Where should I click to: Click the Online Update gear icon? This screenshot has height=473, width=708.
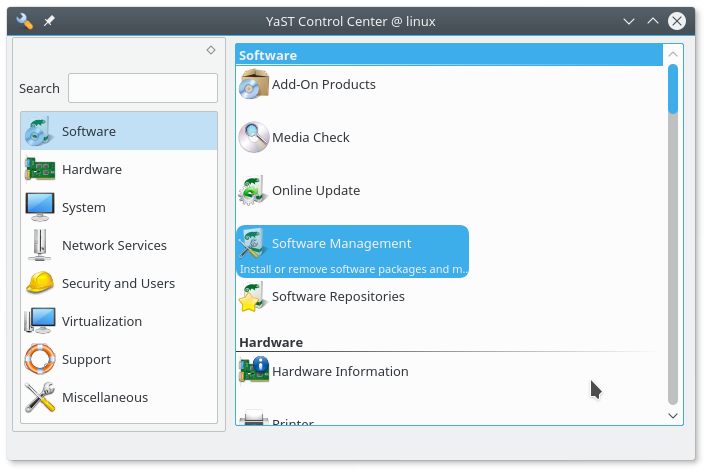(x=253, y=190)
